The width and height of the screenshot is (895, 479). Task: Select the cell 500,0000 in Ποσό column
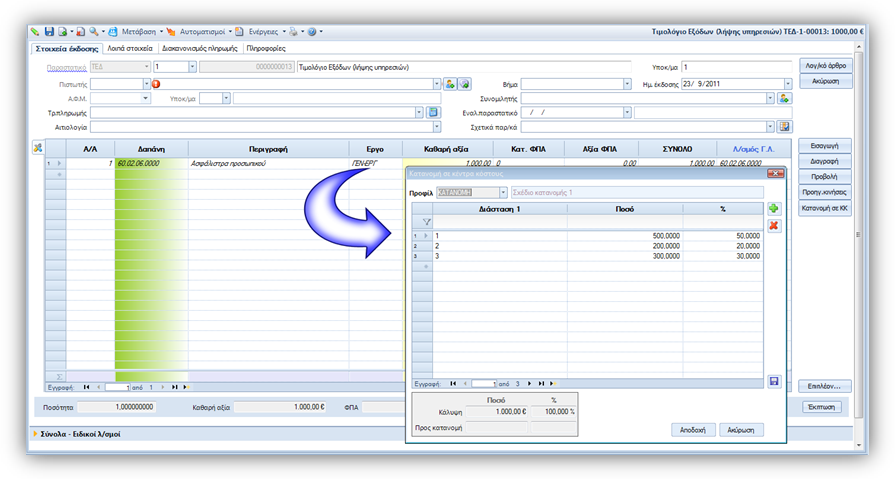pos(625,236)
